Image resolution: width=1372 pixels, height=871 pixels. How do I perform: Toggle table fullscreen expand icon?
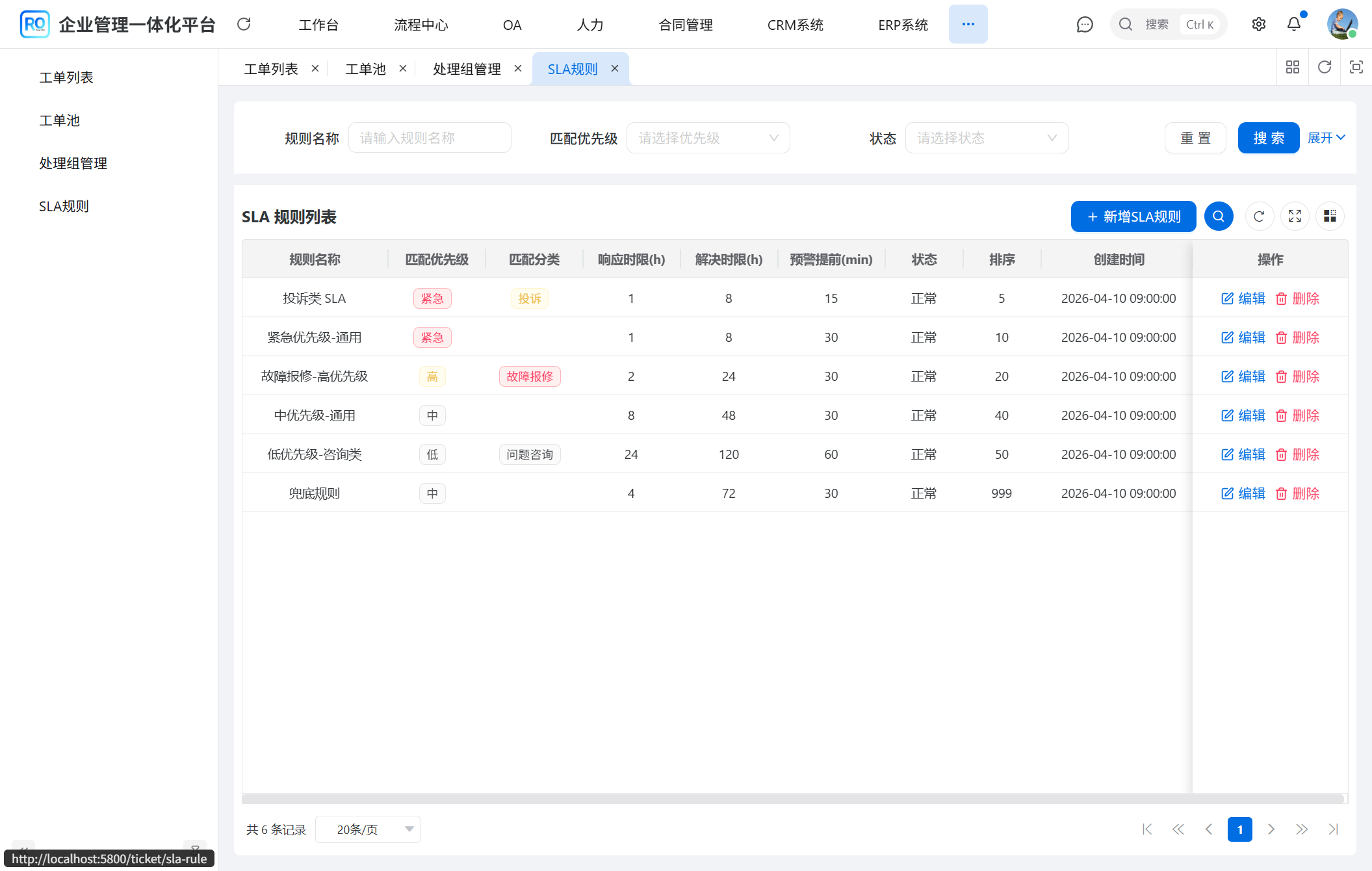(x=1295, y=216)
